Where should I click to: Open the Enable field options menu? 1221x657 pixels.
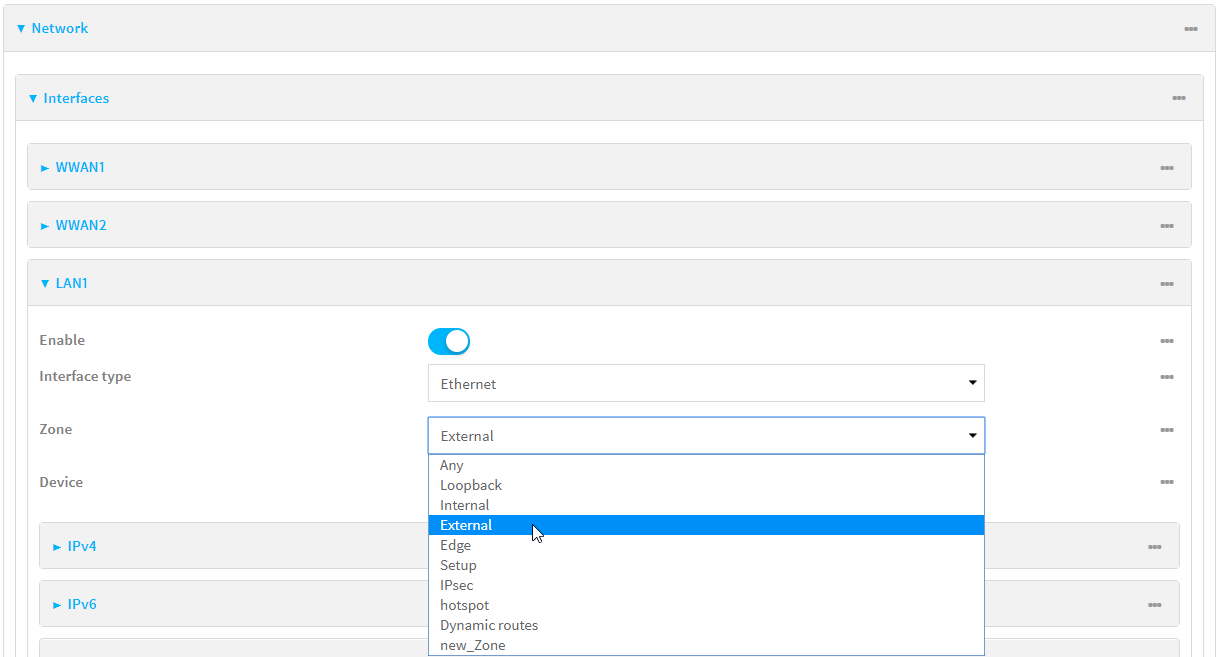[x=1167, y=341]
